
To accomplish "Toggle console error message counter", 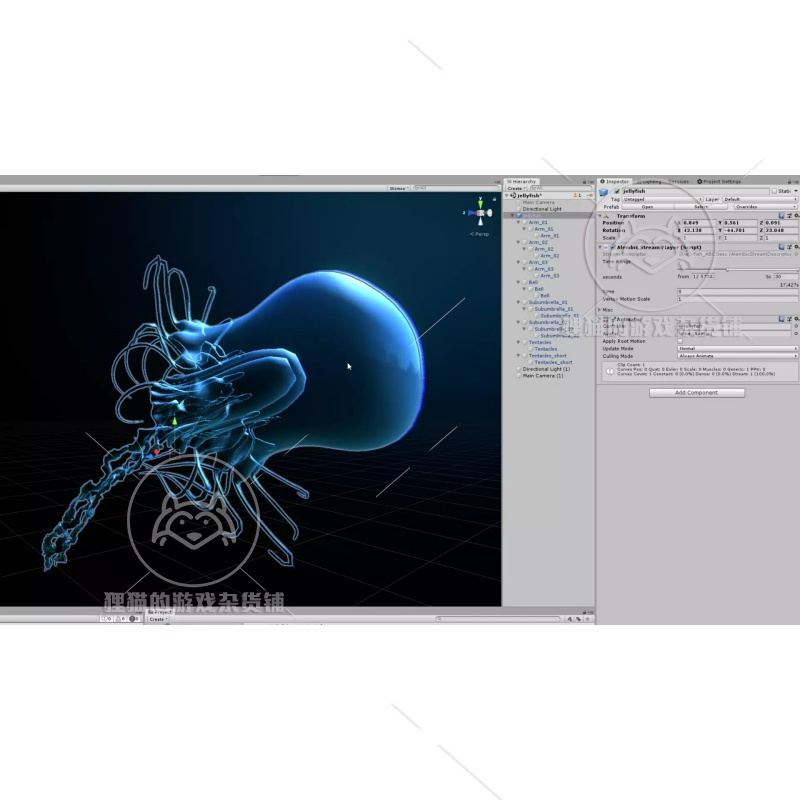I will click(x=134, y=619).
